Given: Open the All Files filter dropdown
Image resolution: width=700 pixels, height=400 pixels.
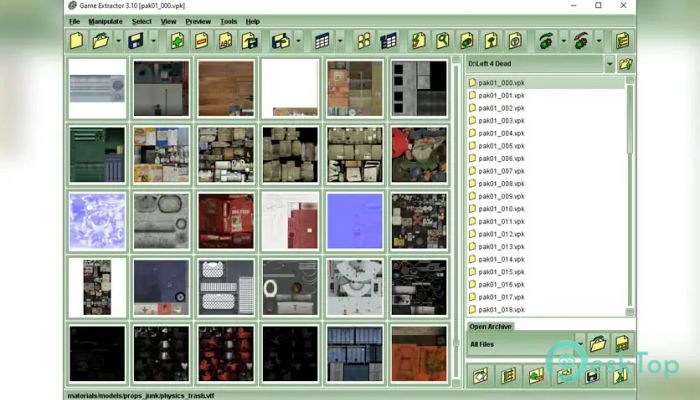Looking at the screenshot, I should [580, 344].
